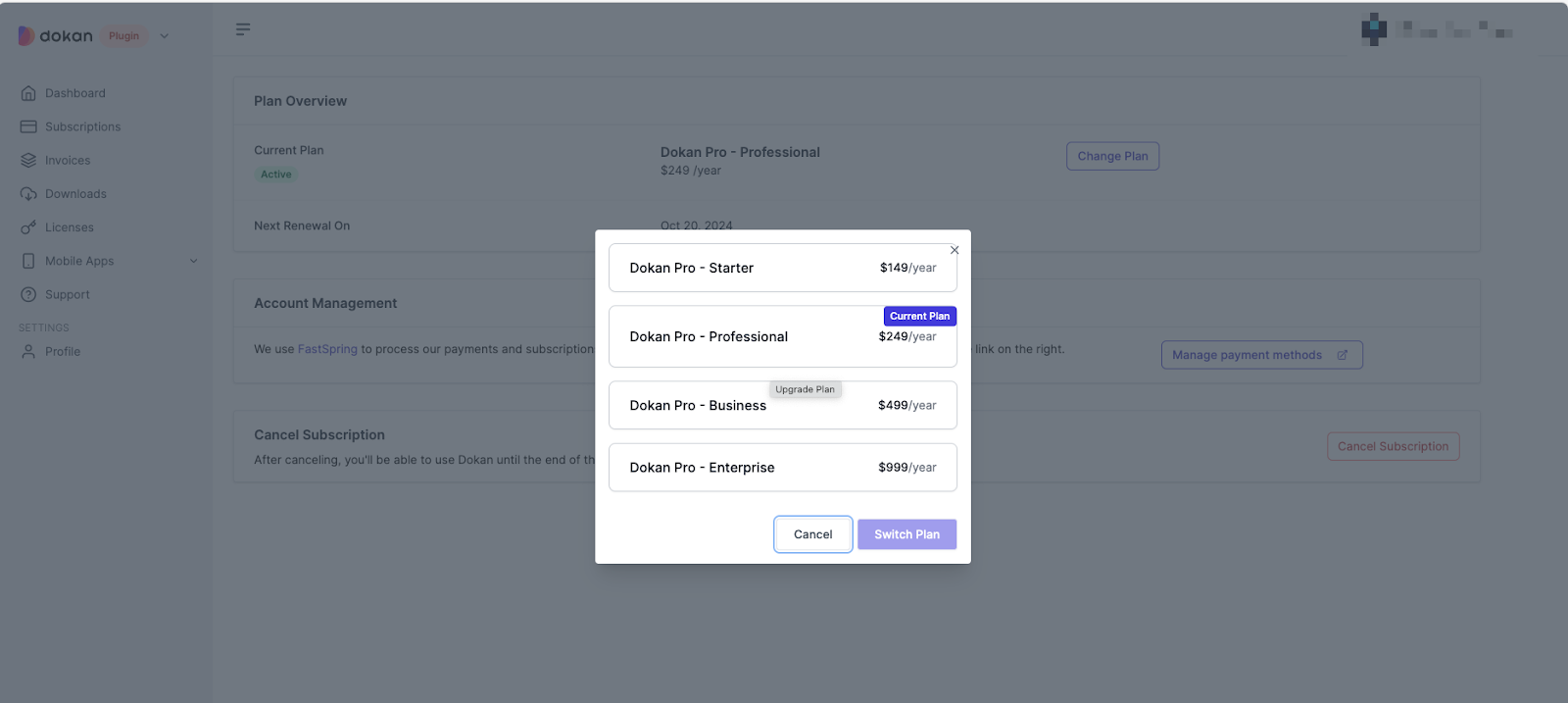The image size is (1568, 703).
Task: Close the plan dialog with X
Action: (x=955, y=250)
